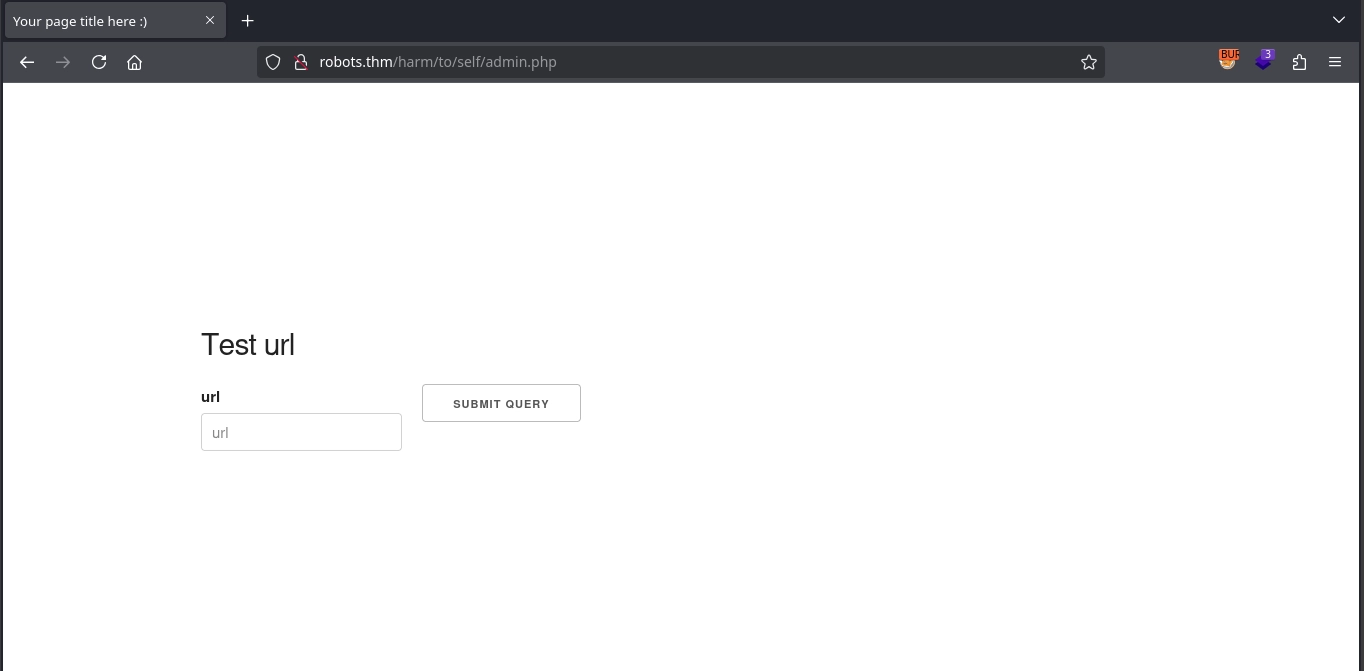Open the Burp extension icon in toolbar
Viewport: 1364px width, 671px height.
coord(1228,61)
